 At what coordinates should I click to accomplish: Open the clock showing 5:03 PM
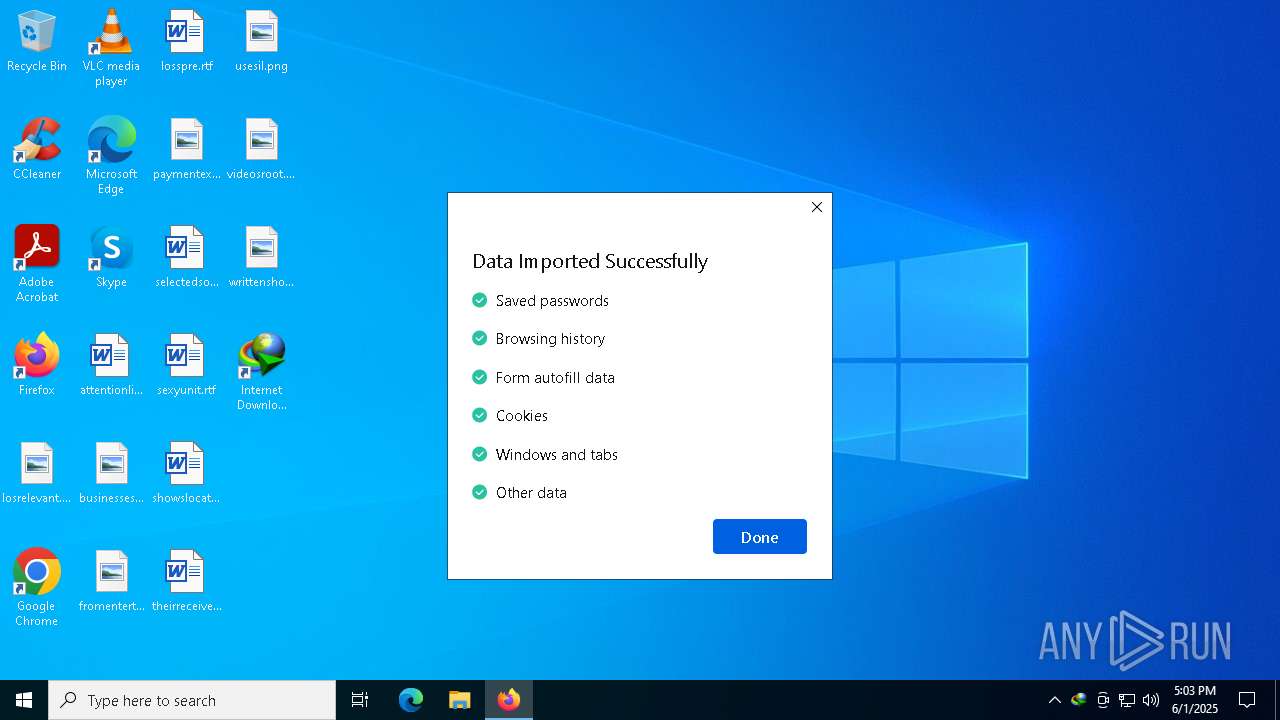pyautogui.click(x=1195, y=700)
